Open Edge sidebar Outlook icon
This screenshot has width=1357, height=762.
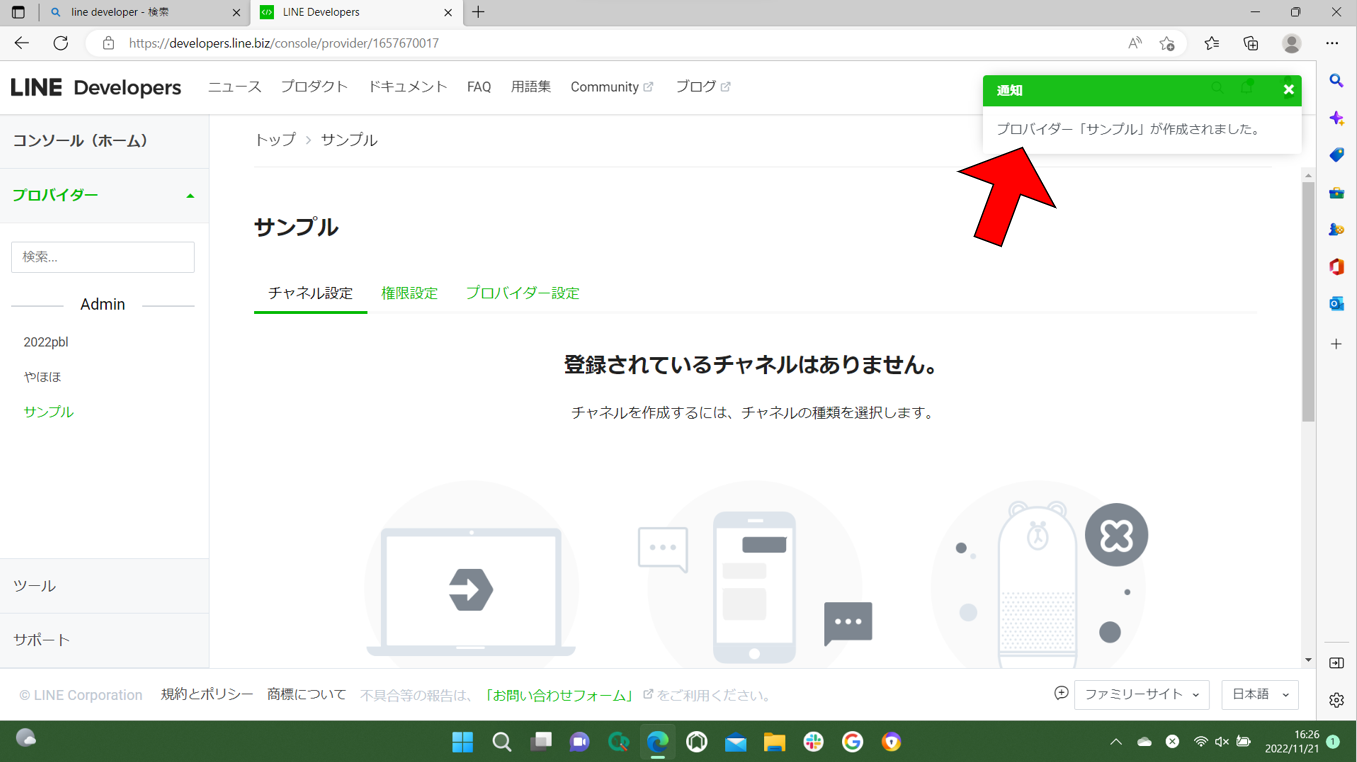point(1336,304)
